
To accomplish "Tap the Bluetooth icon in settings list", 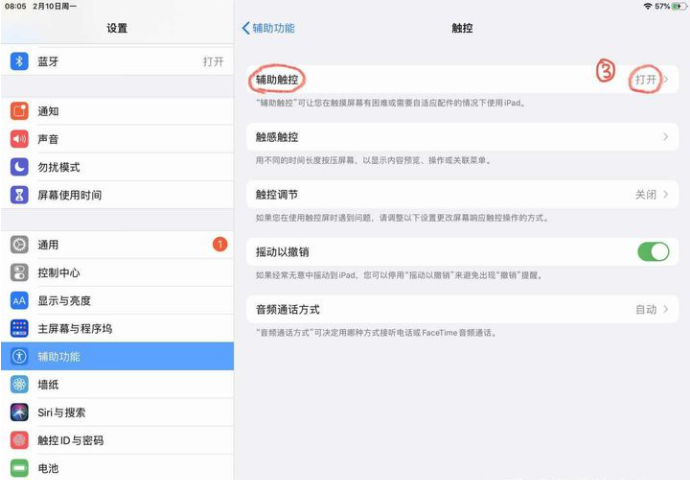I will 19,61.
